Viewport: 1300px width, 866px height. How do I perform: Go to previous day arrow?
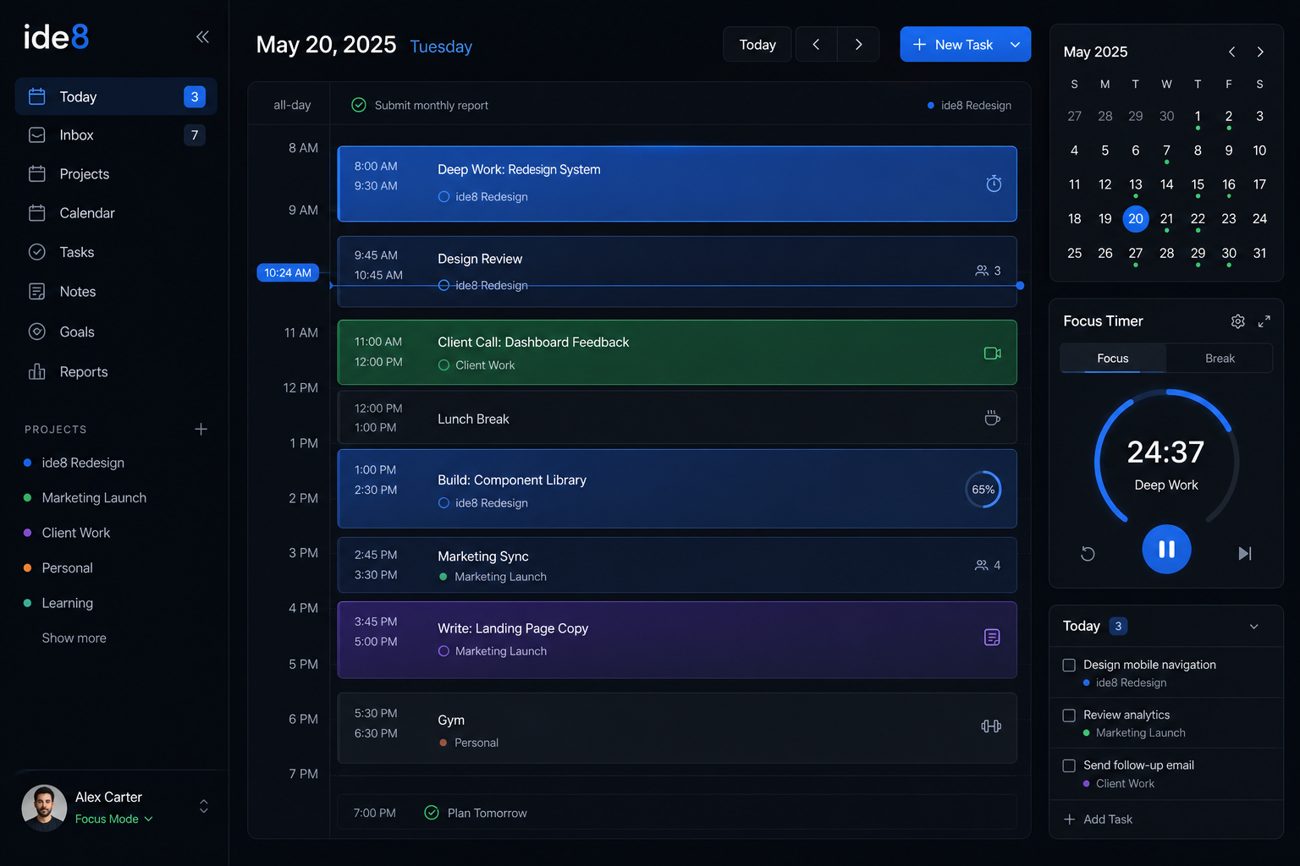[x=816, y=44]
